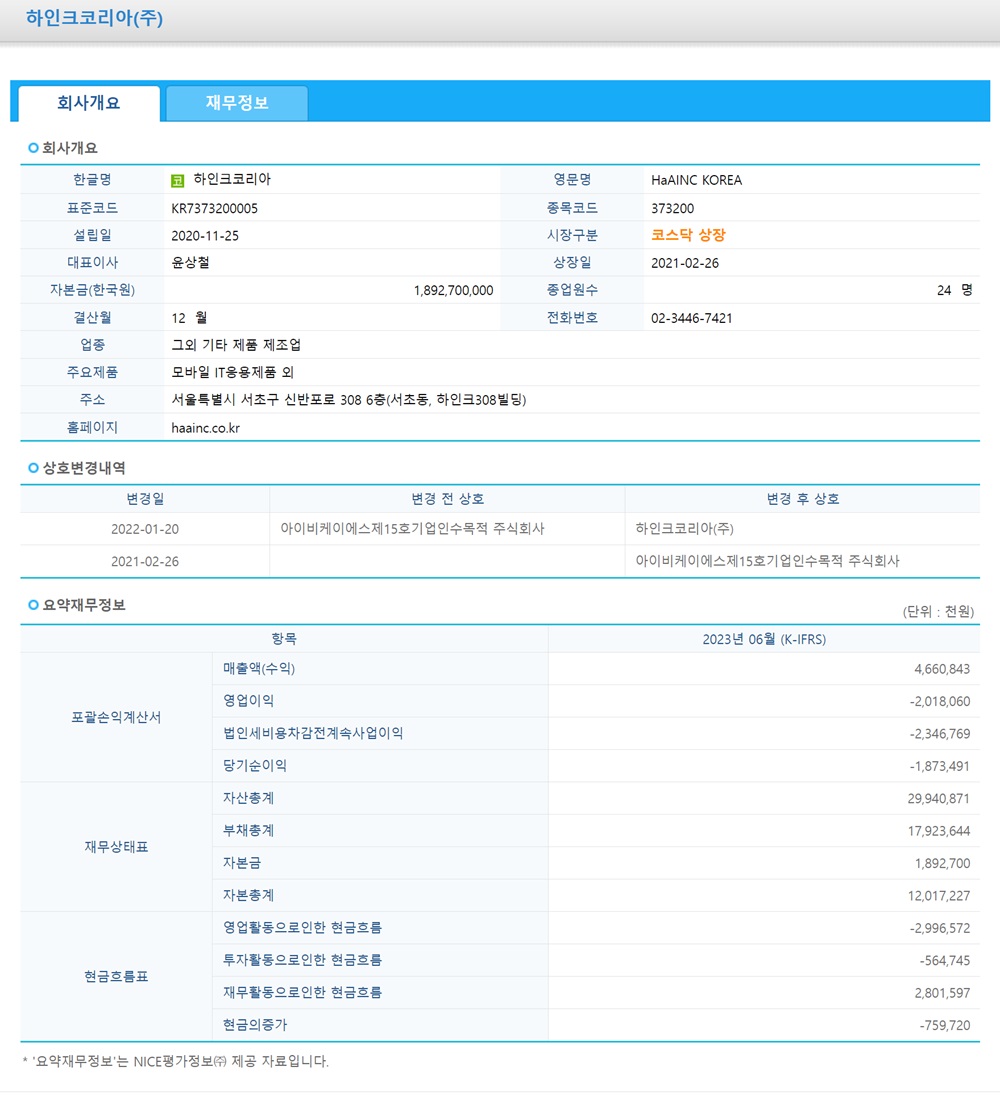Click the CEO name 윤상철
The height and width of the screenshot is (1096, 1000).
(190, 263)
